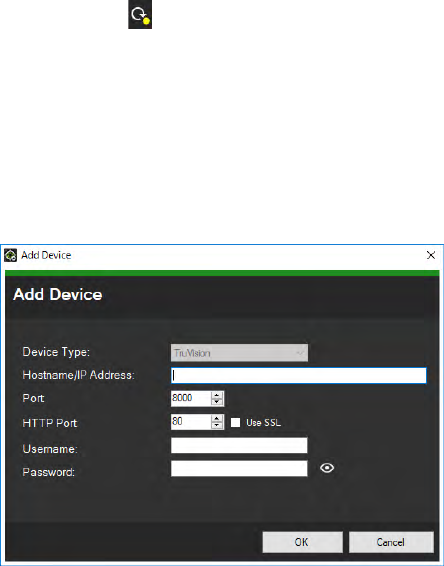Decrease the Port value with down arrow
The width and height of the screenshot is (444, 566).
point(217,402)
